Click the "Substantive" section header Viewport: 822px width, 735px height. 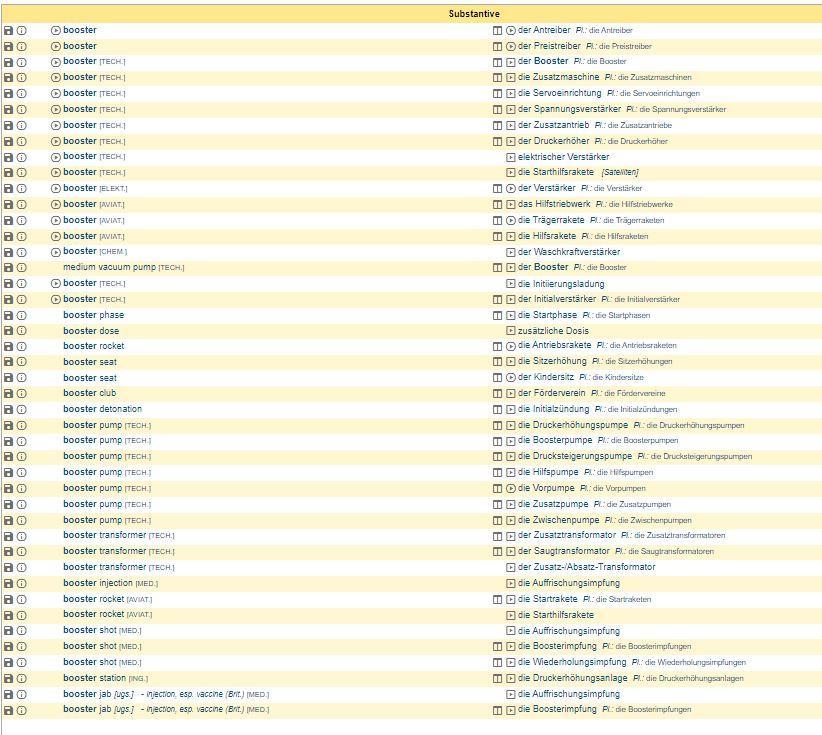click(x=473, y=14)
